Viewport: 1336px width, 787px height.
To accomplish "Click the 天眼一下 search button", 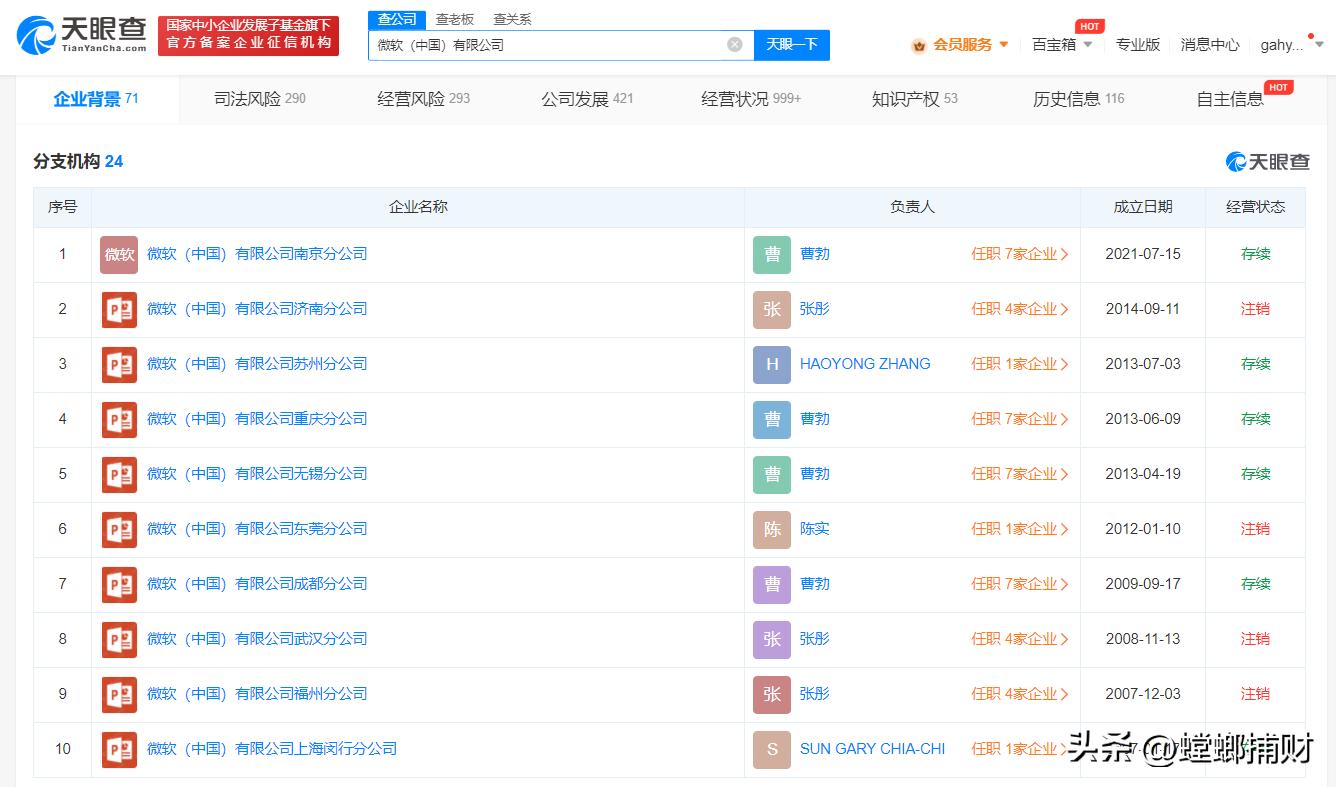I will (791, 44).
